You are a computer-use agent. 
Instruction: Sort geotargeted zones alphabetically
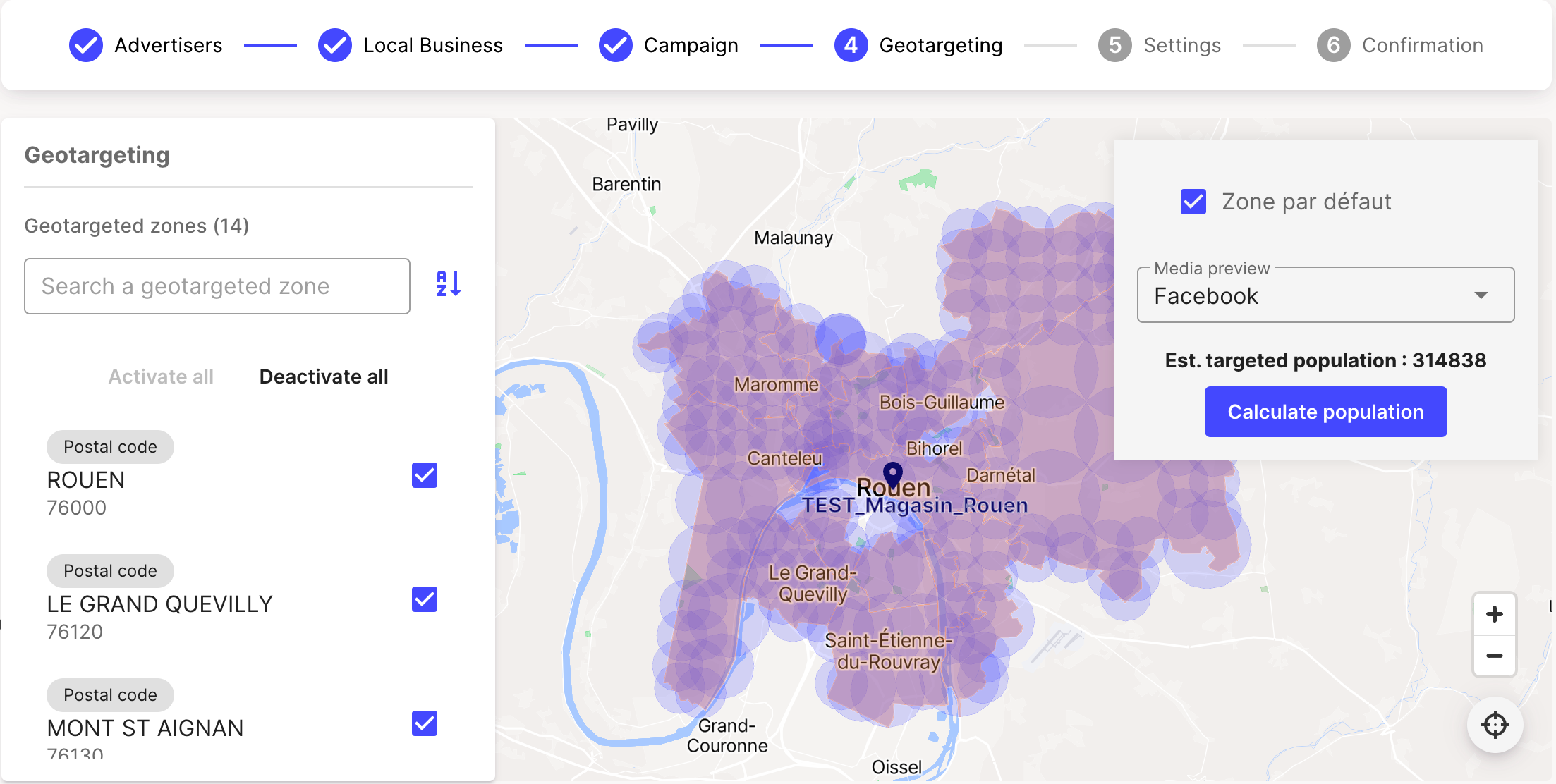[449, 284]
